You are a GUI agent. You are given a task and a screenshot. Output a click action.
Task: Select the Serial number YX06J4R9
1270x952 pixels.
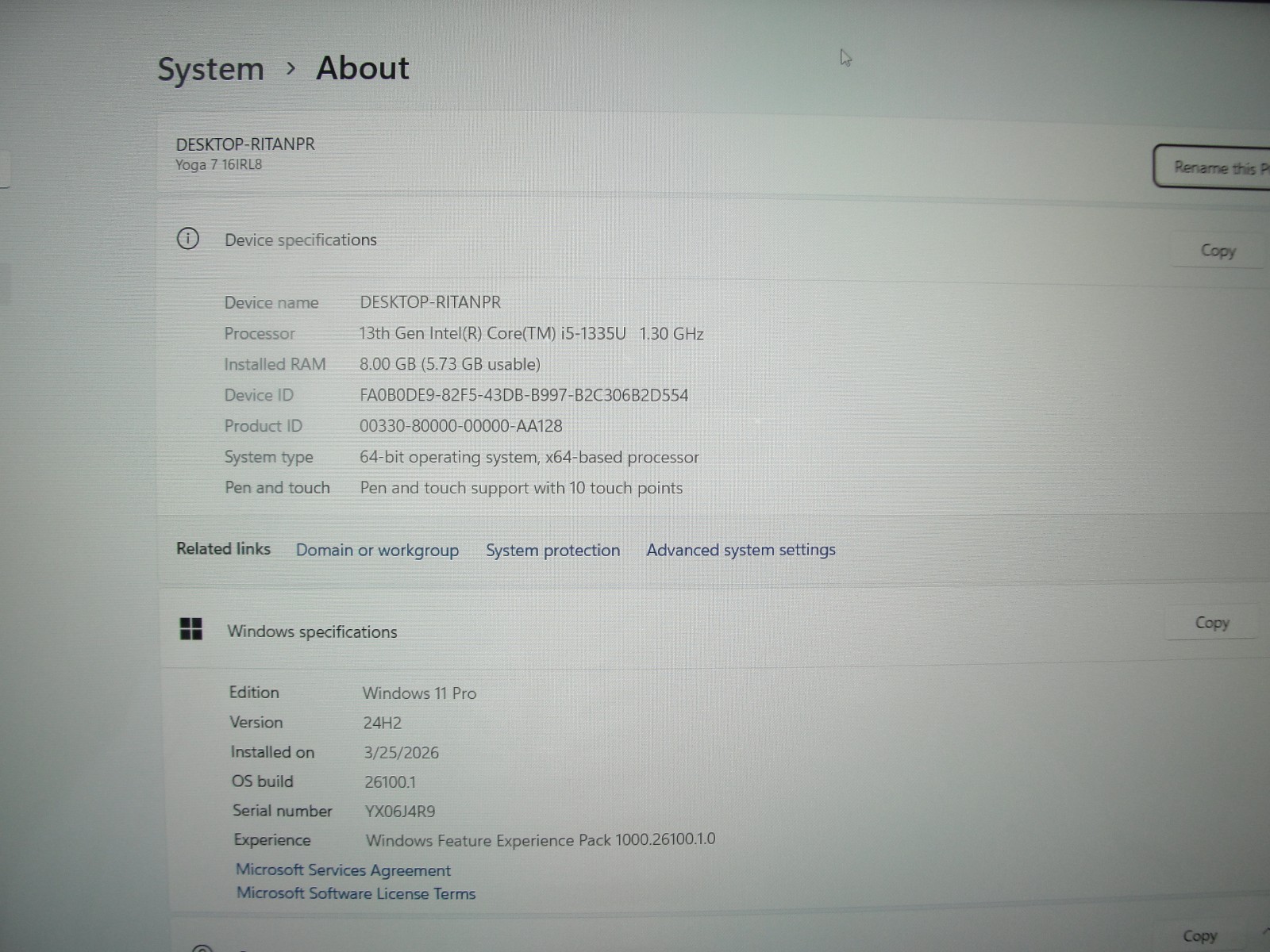pyautogui.click(x=400, y=812)
